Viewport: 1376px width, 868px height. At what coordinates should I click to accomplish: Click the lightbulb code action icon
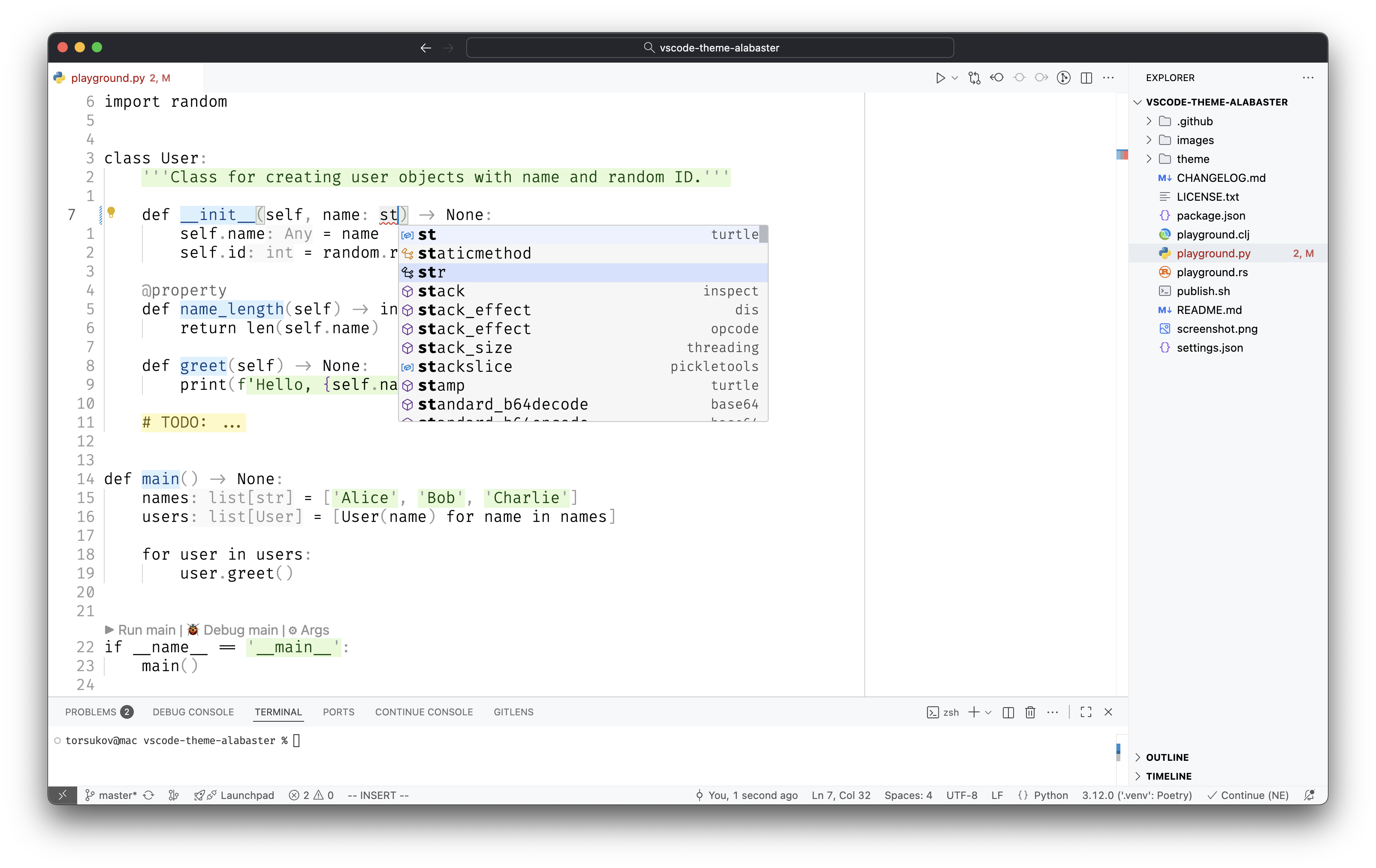[x=112, y=213]
